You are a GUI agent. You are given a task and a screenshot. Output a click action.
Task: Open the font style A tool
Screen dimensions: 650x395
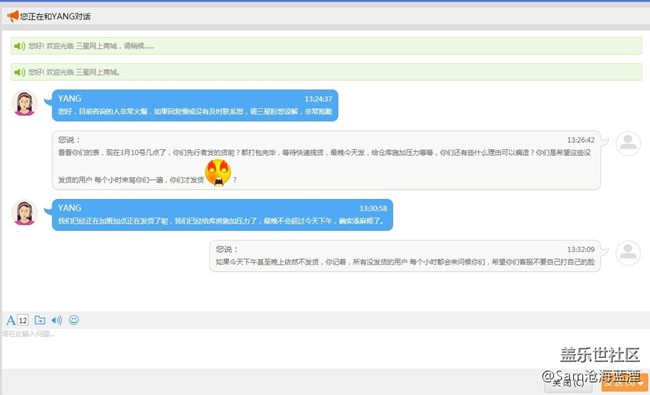(x=10, y=320)
